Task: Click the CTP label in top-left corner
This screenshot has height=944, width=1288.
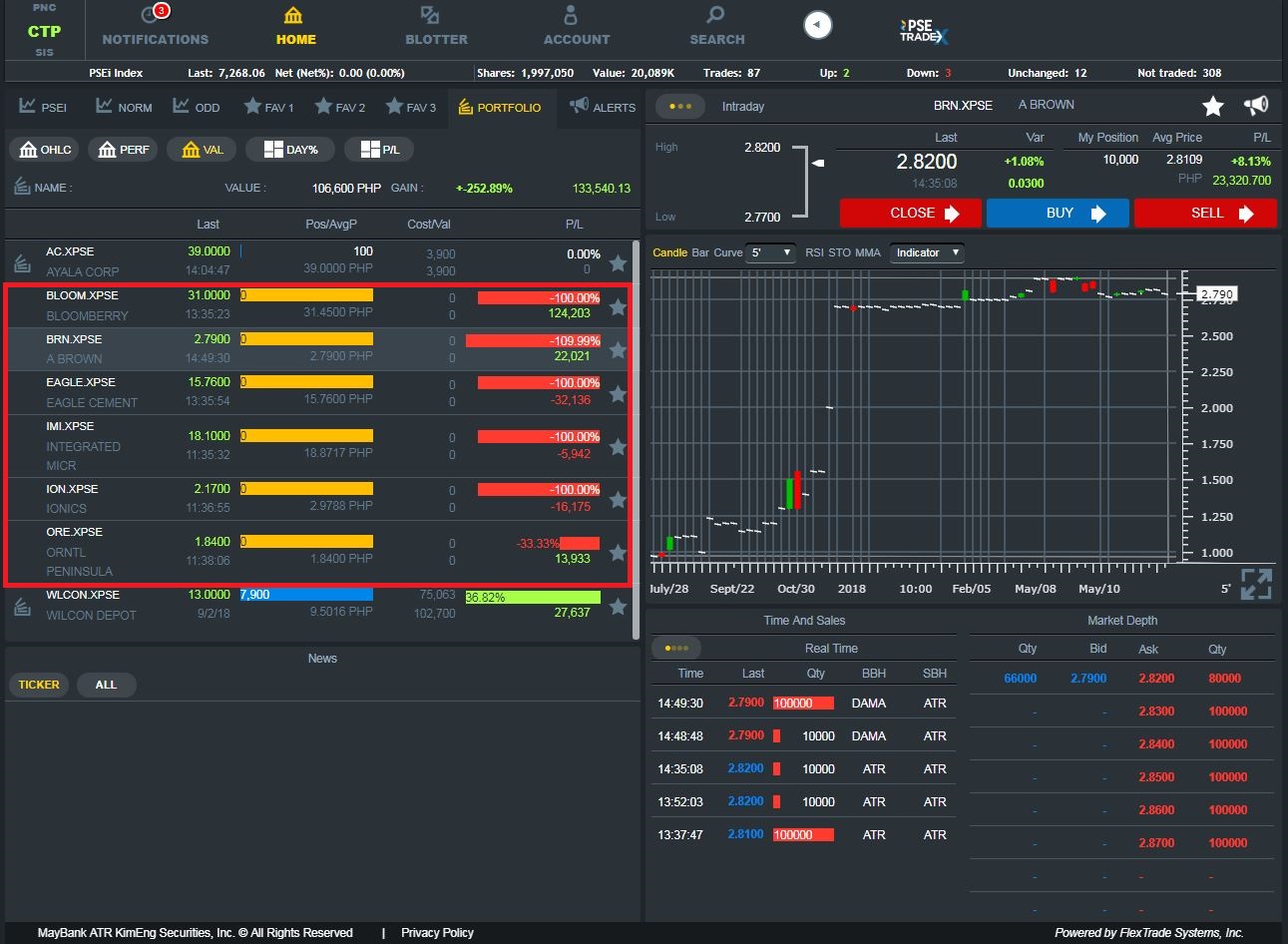Action: 44,31
